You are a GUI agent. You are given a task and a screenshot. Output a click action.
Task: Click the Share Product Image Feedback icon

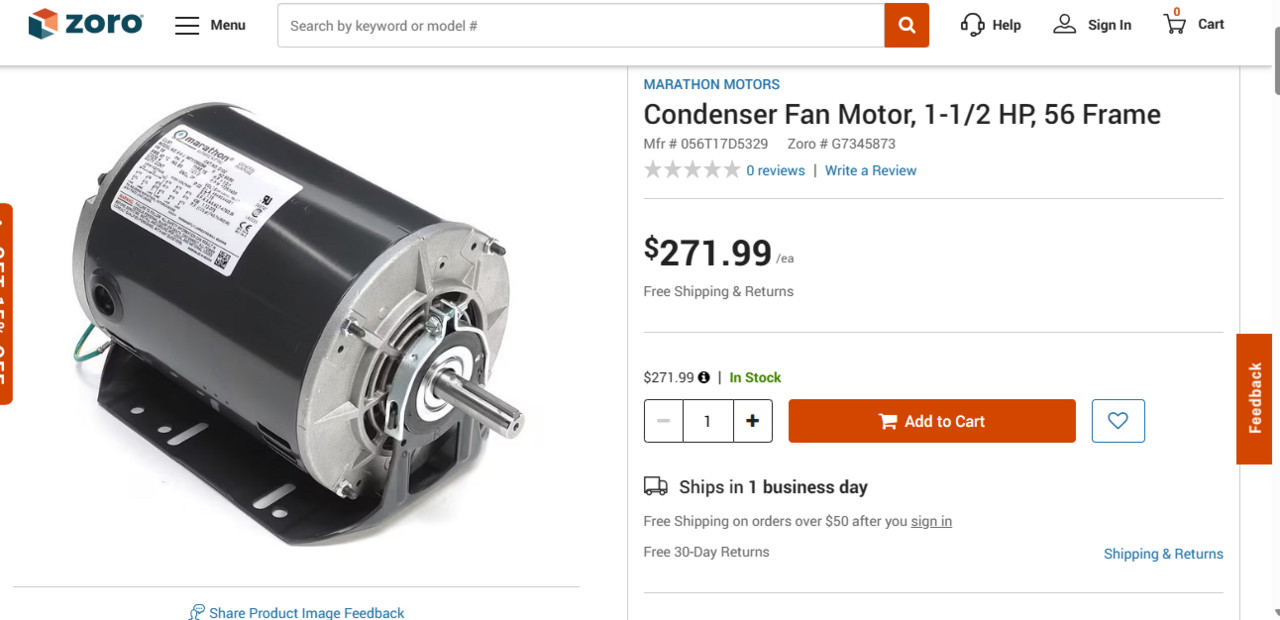click(x=197, y=612)
